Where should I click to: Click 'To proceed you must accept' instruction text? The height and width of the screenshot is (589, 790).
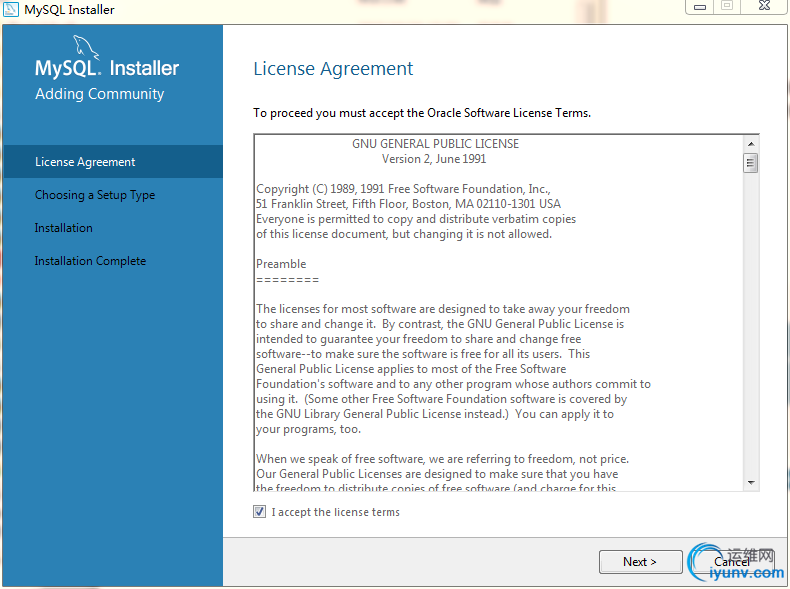(422, 113)
